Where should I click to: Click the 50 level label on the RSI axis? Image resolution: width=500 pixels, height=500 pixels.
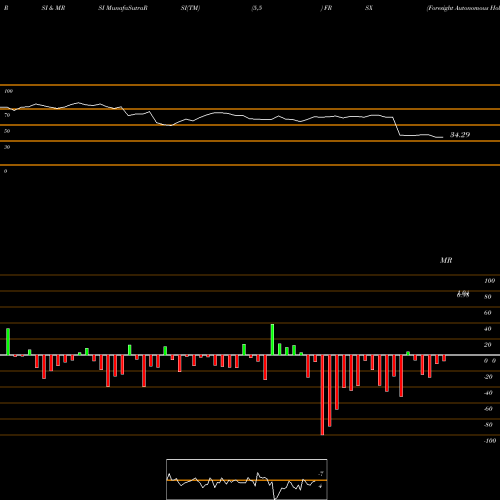[7, 131]
